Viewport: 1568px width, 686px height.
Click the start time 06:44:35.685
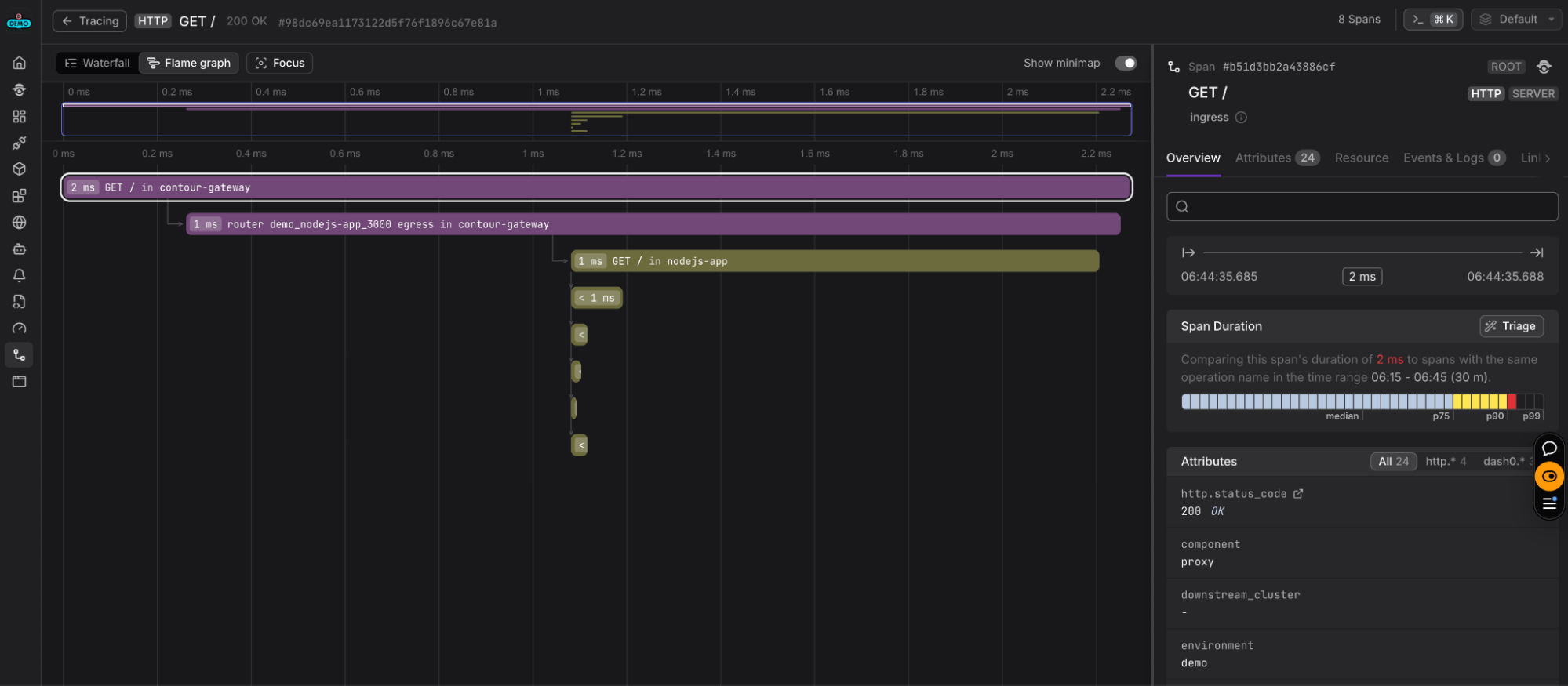coord(1219,277)
